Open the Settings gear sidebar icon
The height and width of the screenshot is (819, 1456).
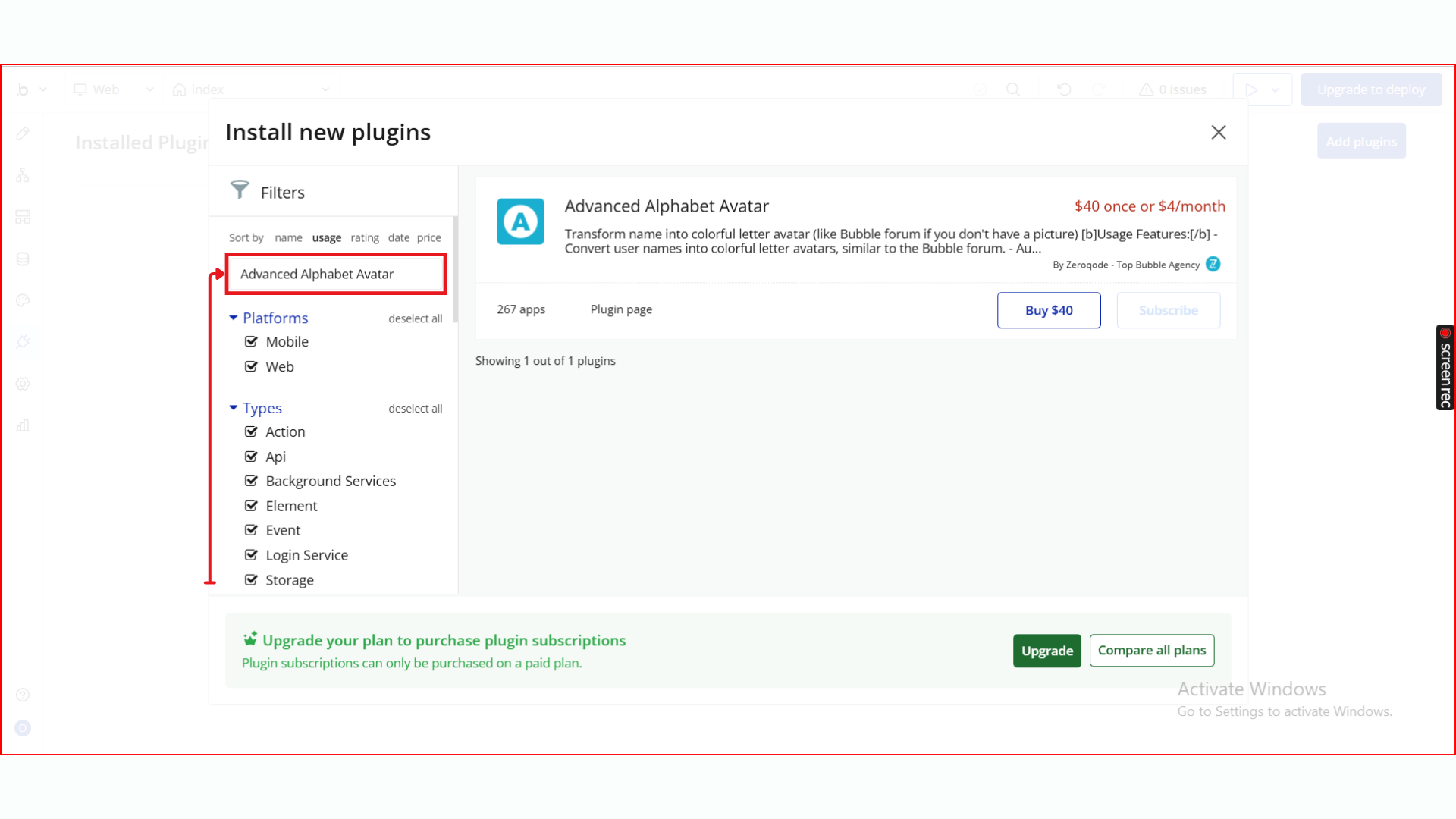[23, 384]
